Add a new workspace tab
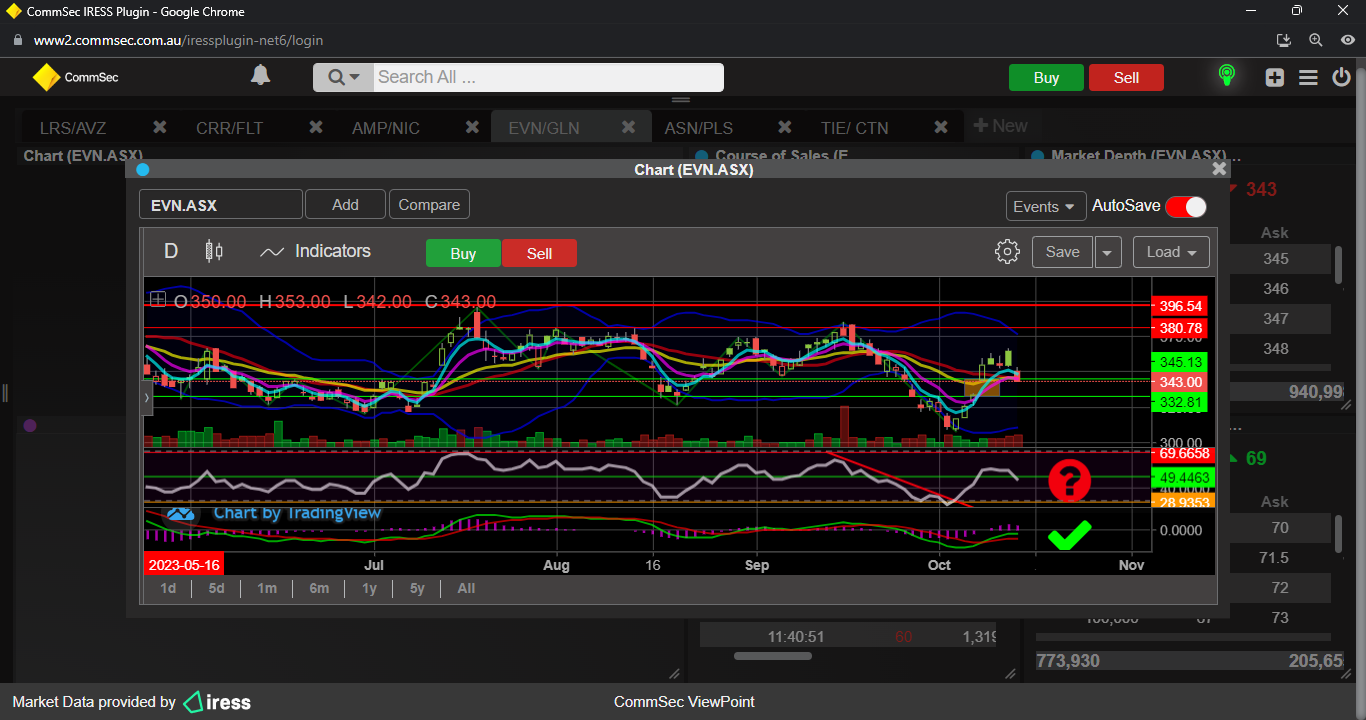Image resolution: width=1366 pixels, height=720 pixels. click(x=1000, y=126)
